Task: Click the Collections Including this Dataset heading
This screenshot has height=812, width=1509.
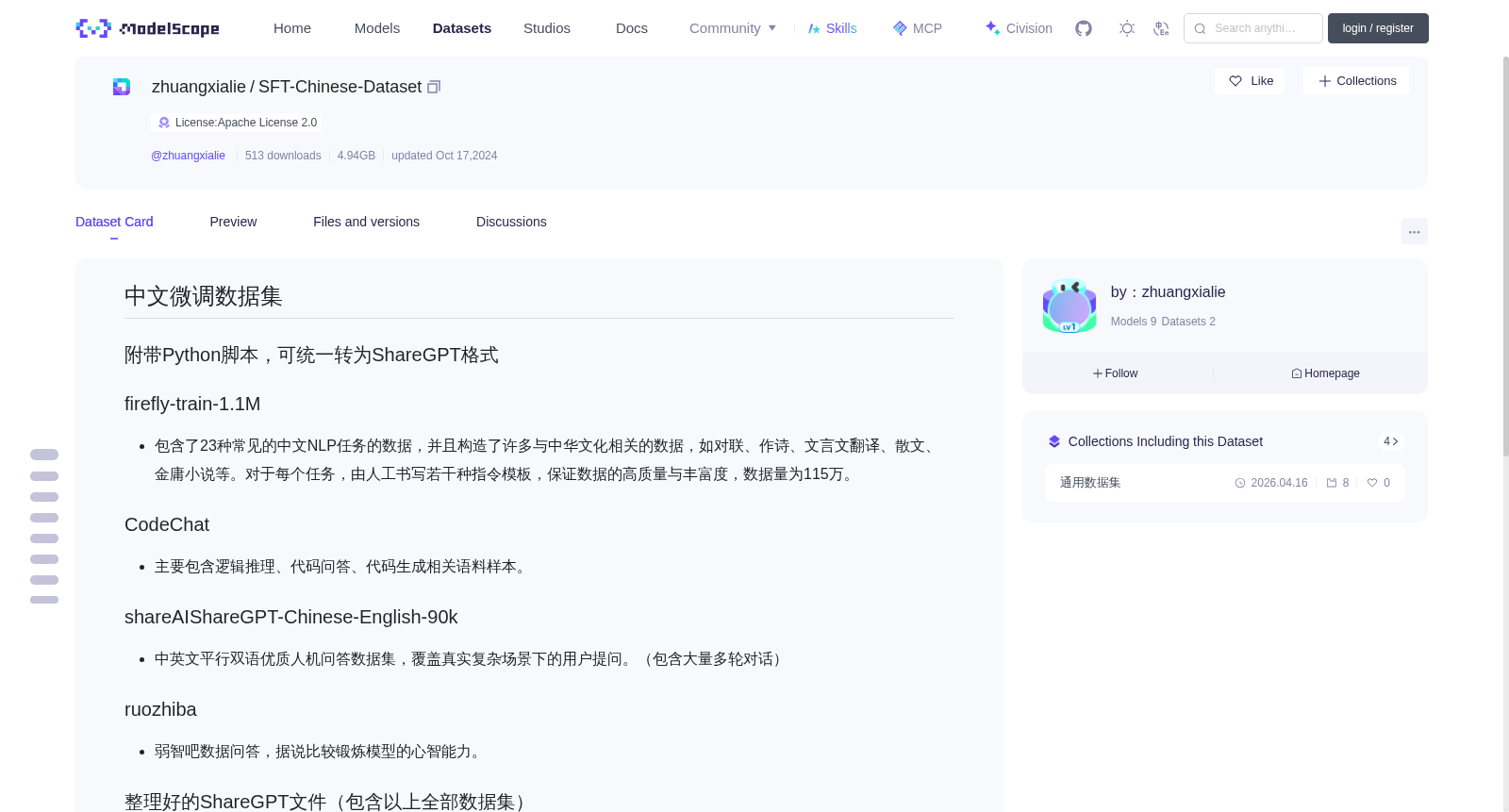Action: (x=1166, y=441)
